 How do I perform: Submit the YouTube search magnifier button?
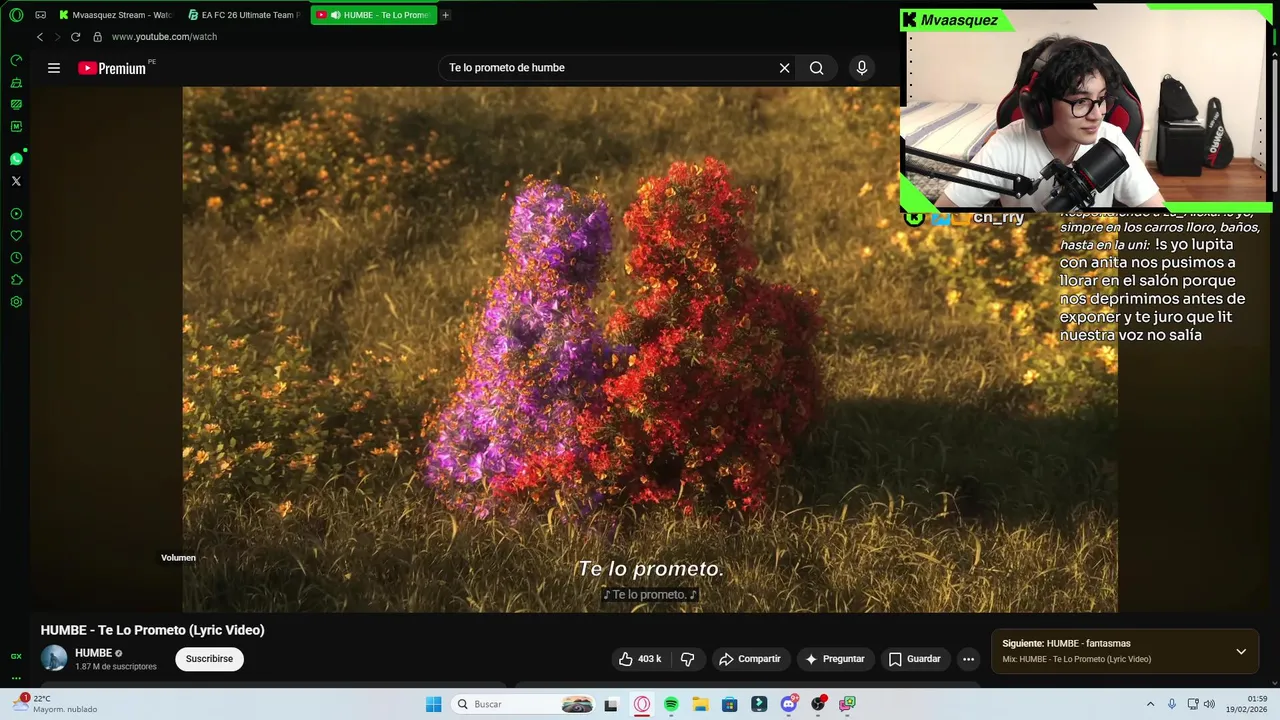817,68
